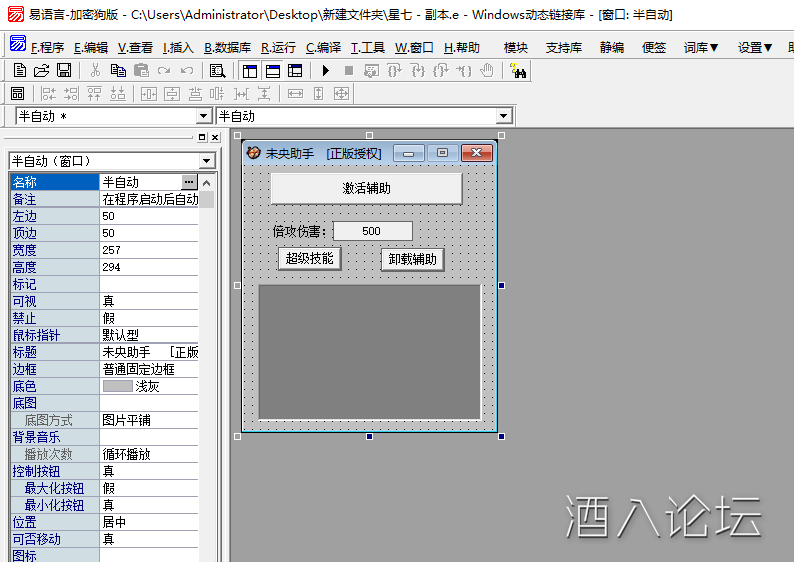
Task: Click the 激活辅助 button on the form
Action: click(x=366, y=188)
